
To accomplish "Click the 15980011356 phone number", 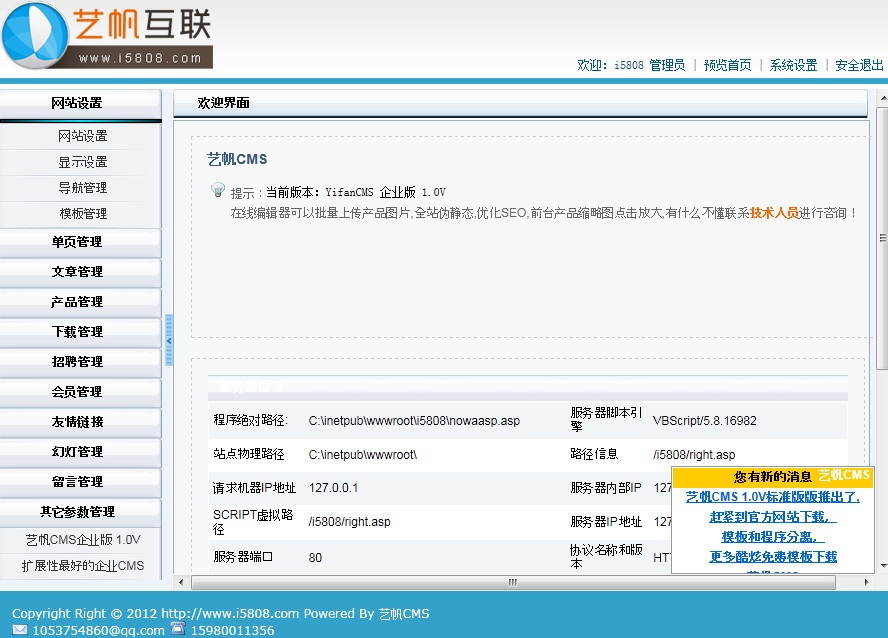I will 232,630.
